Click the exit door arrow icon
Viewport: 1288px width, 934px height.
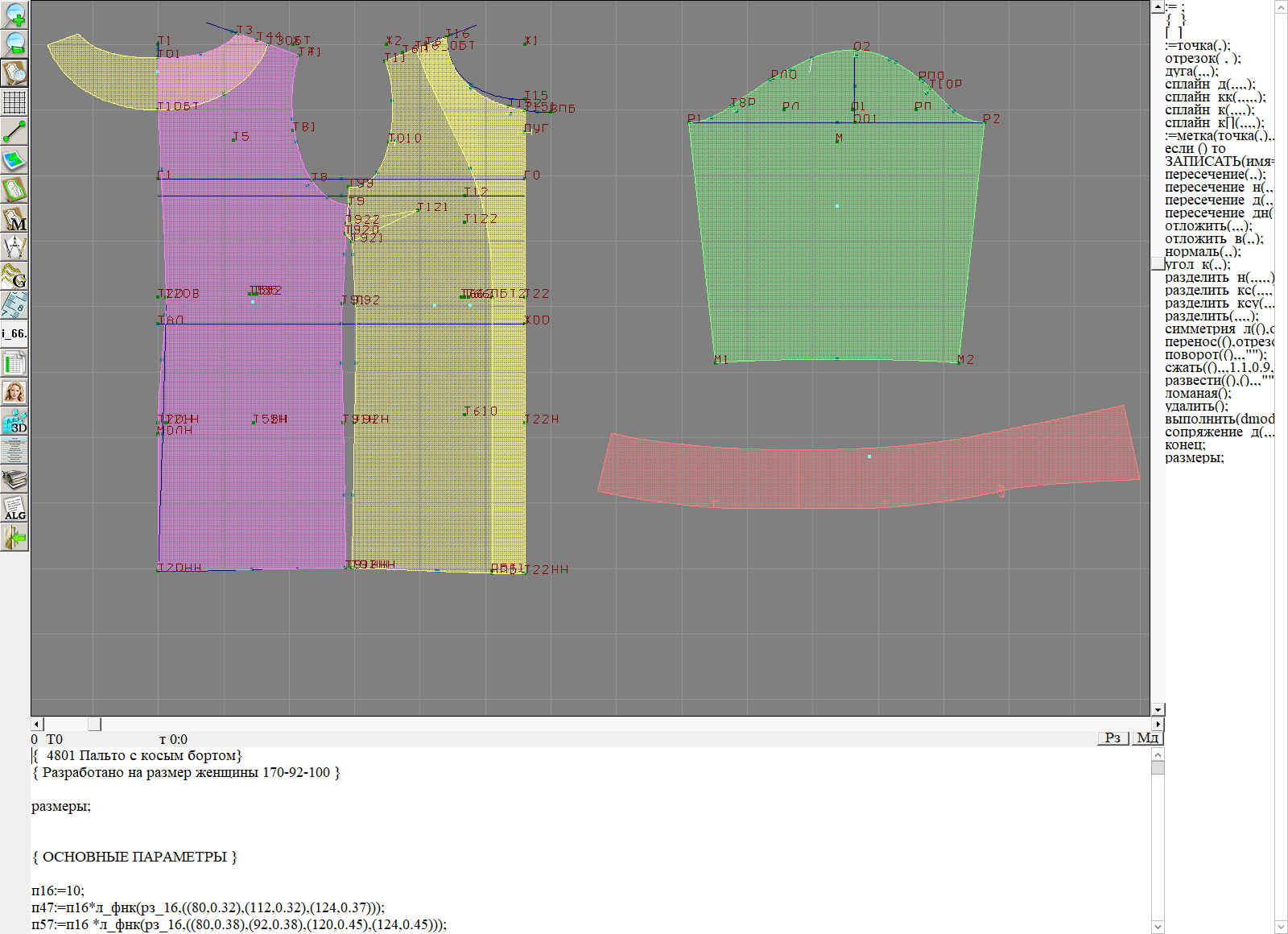coord(14,537)
